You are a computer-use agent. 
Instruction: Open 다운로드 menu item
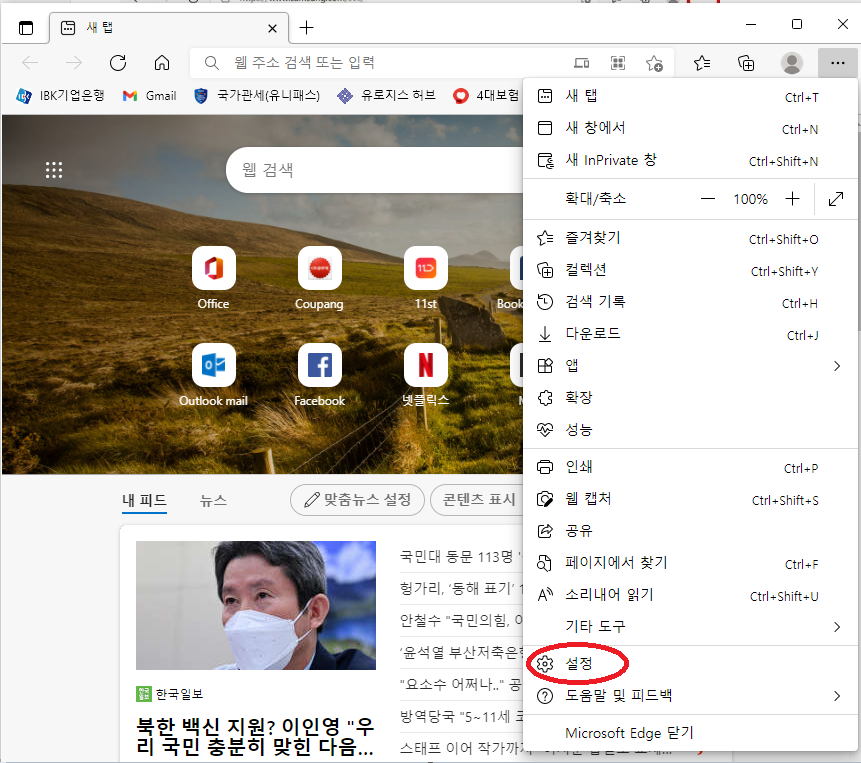[x=690, y=334]
